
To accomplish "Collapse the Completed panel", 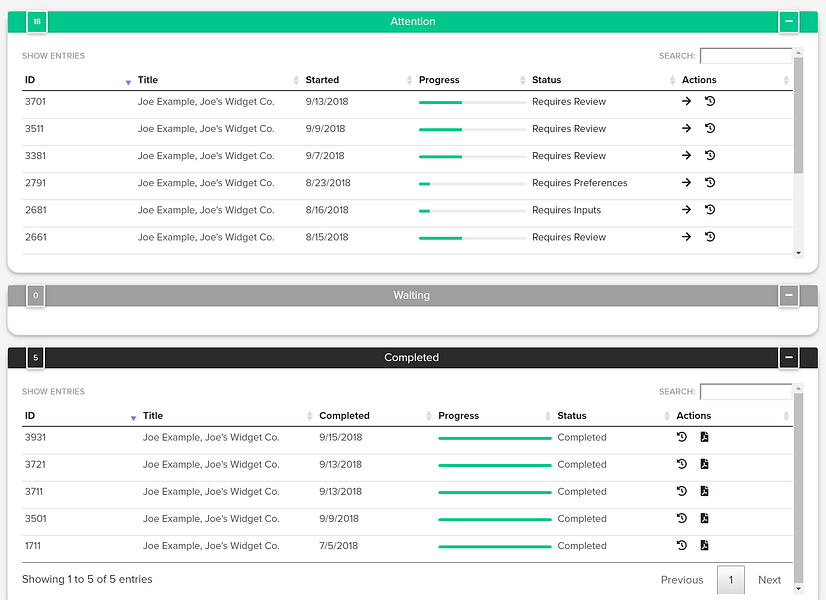I will click(788, 357).
